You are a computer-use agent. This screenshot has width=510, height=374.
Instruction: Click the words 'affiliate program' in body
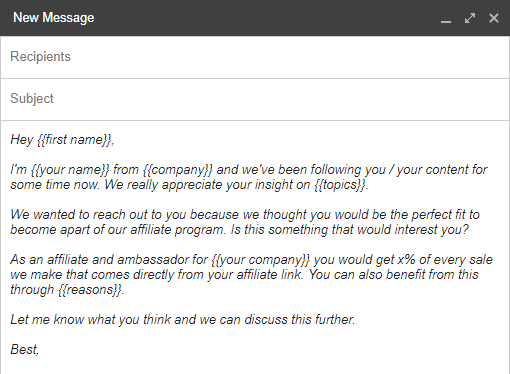pos(177,230)
